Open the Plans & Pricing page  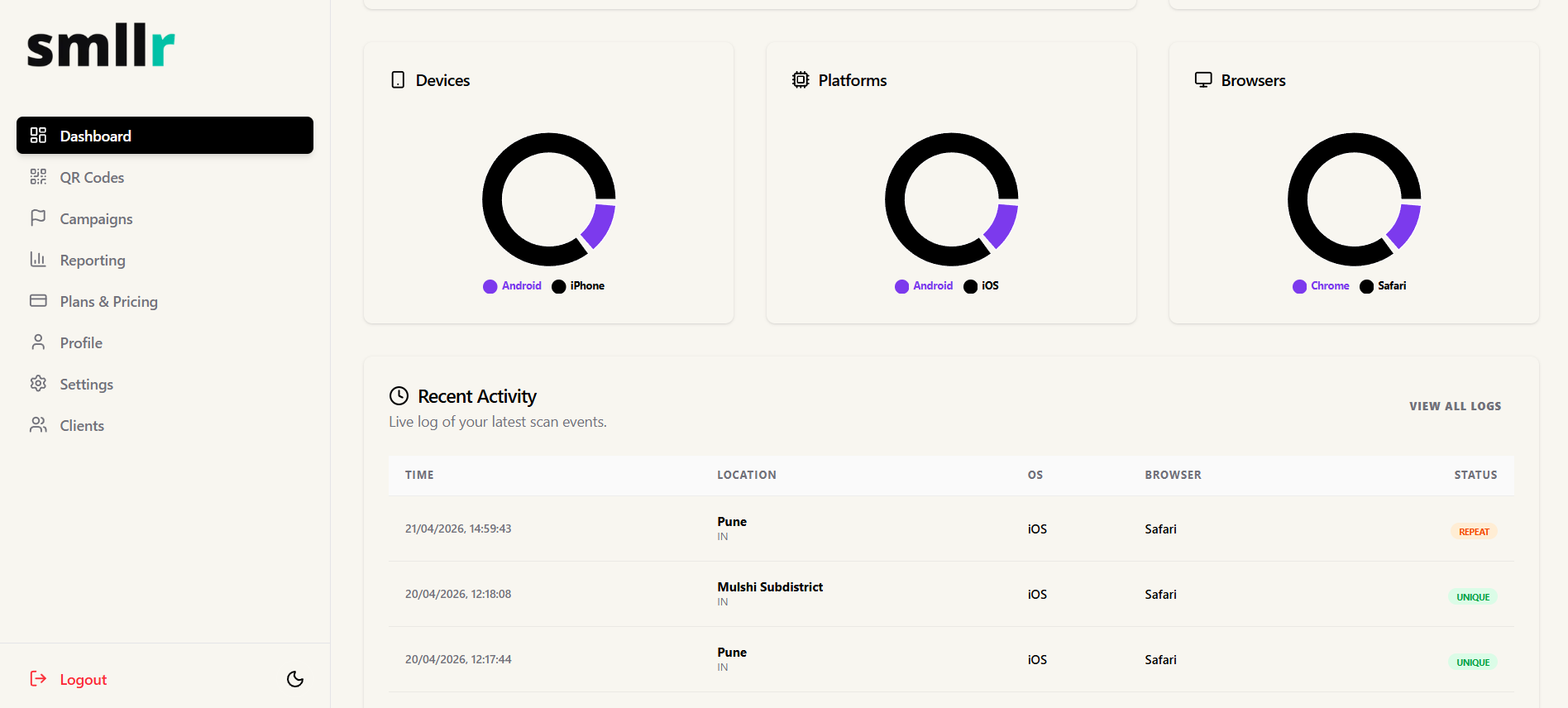(x=165, y=301)
